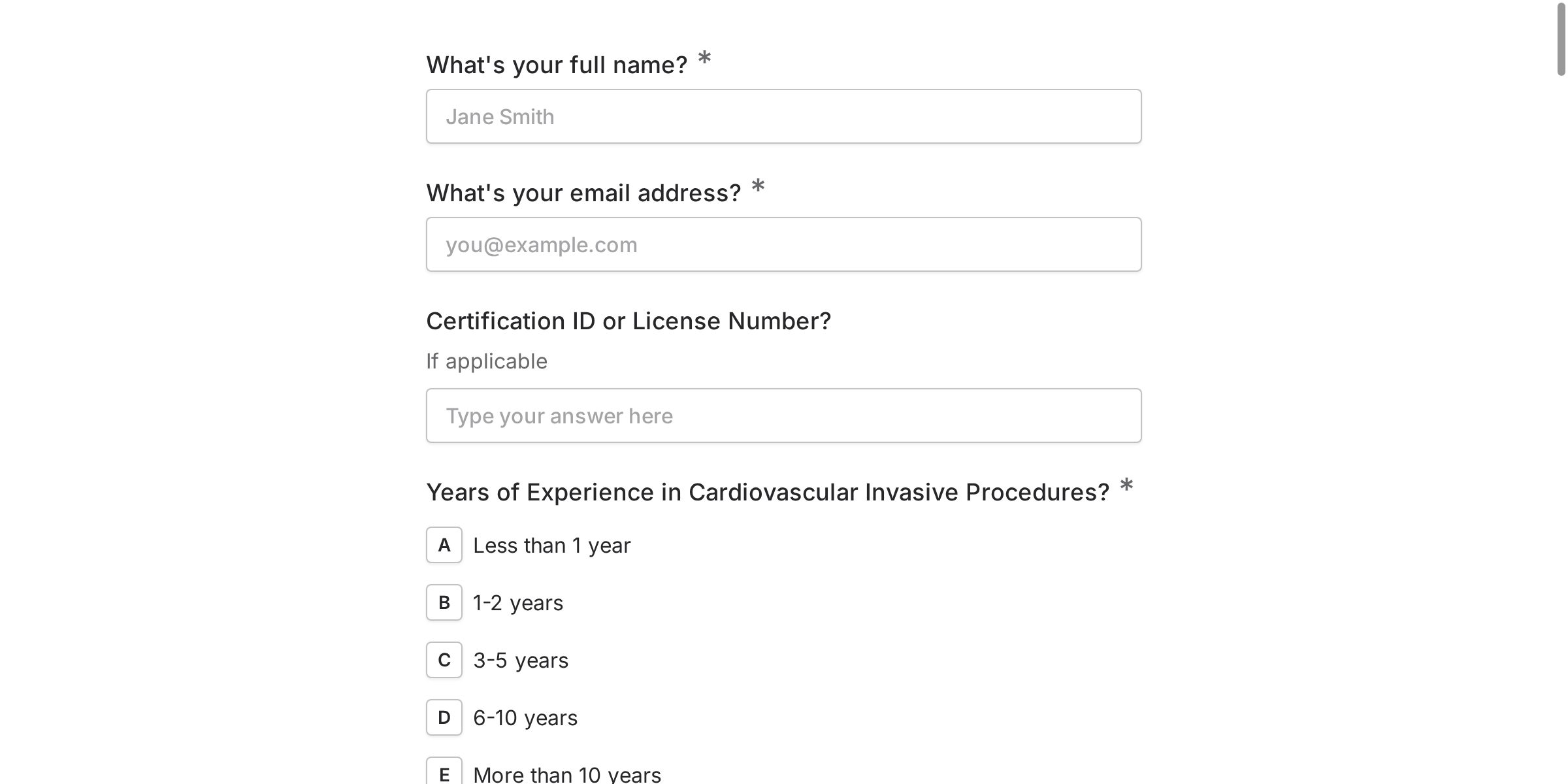Select the "More than 10 years" text

(566, 775)
